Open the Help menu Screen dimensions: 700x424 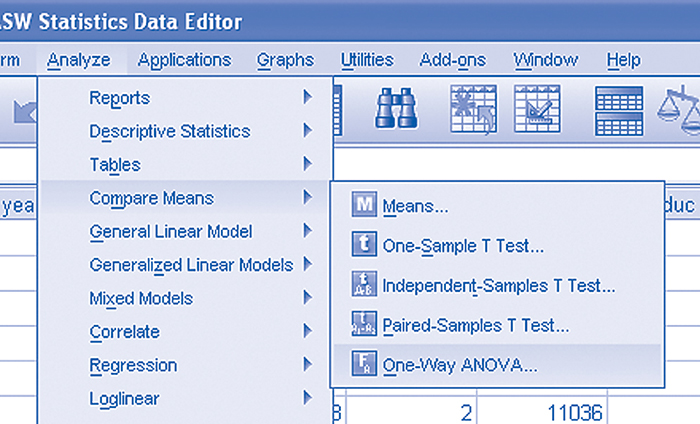pyautogui.click(x=623, y=60)
